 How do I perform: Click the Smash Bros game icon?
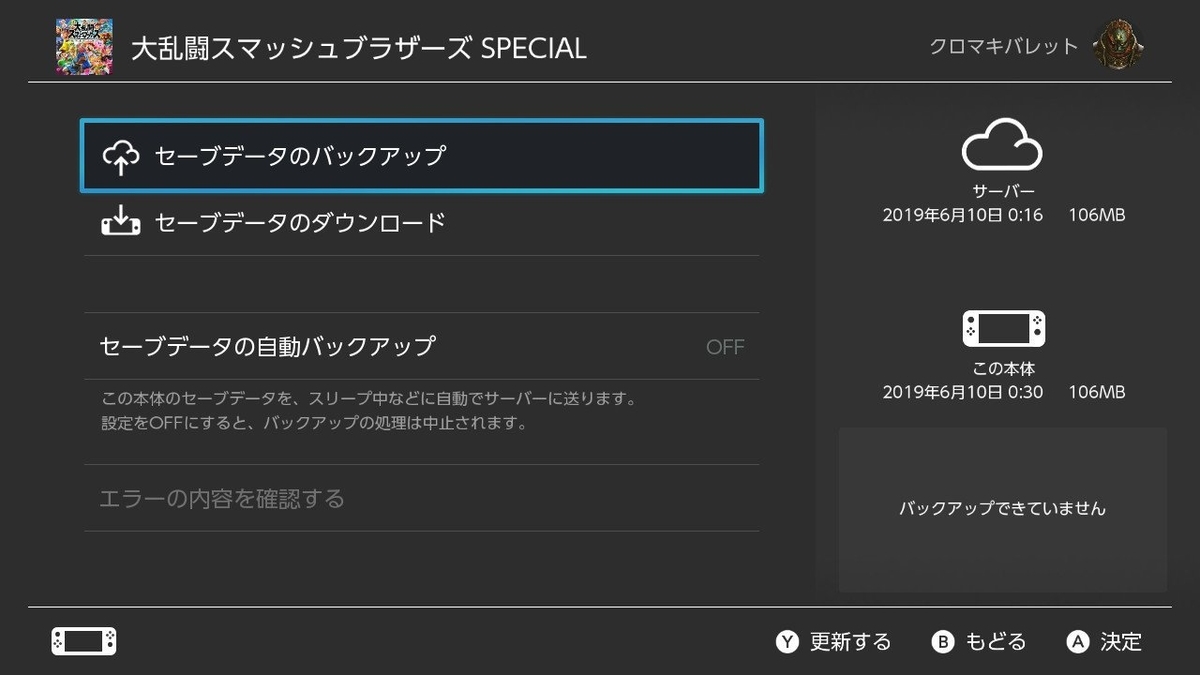tap(83, 45)
